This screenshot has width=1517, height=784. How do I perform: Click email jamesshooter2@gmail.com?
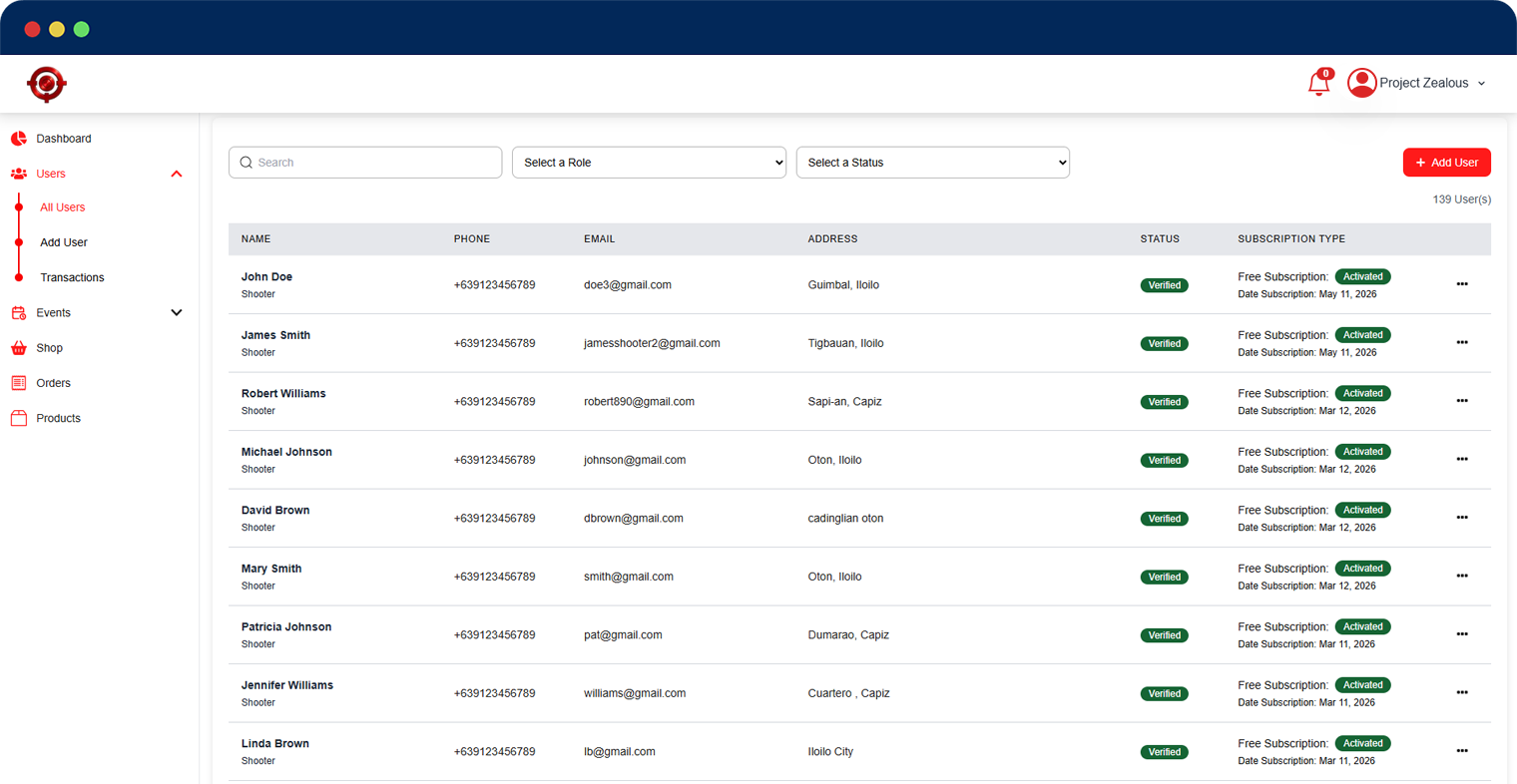(x=652, y=343)
